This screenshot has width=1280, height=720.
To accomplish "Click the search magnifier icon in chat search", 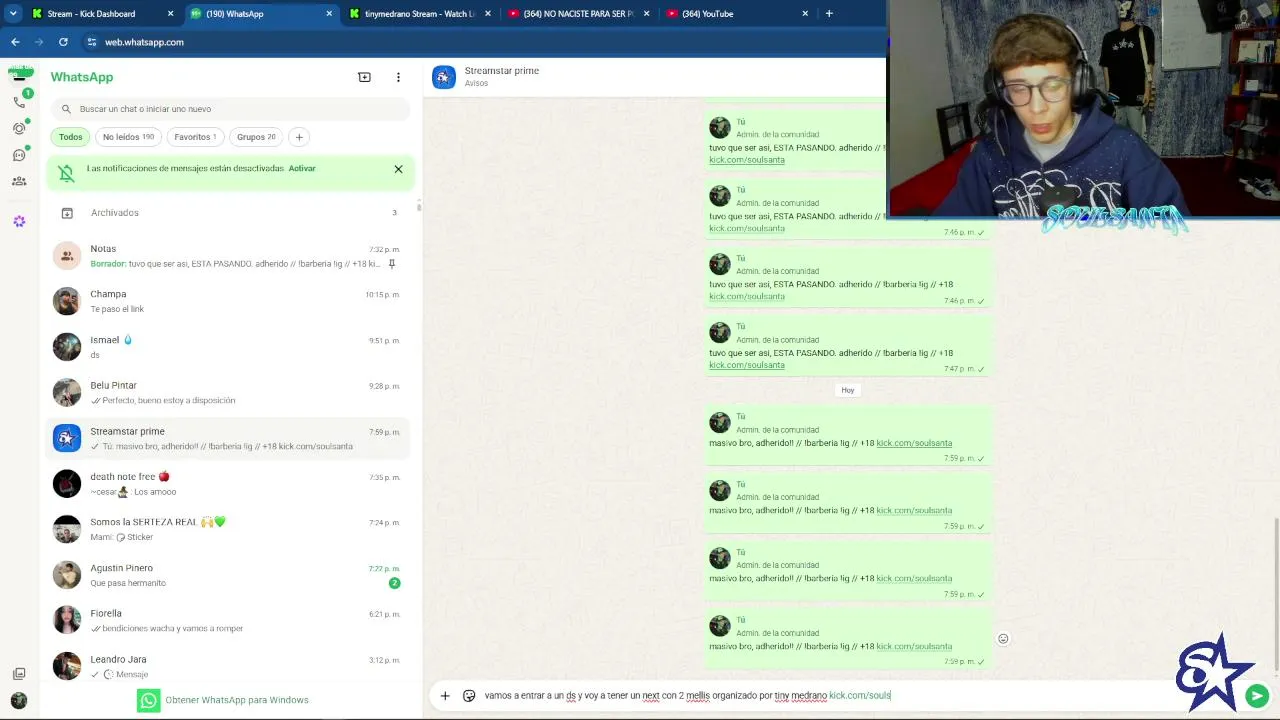I will point(66,109).
